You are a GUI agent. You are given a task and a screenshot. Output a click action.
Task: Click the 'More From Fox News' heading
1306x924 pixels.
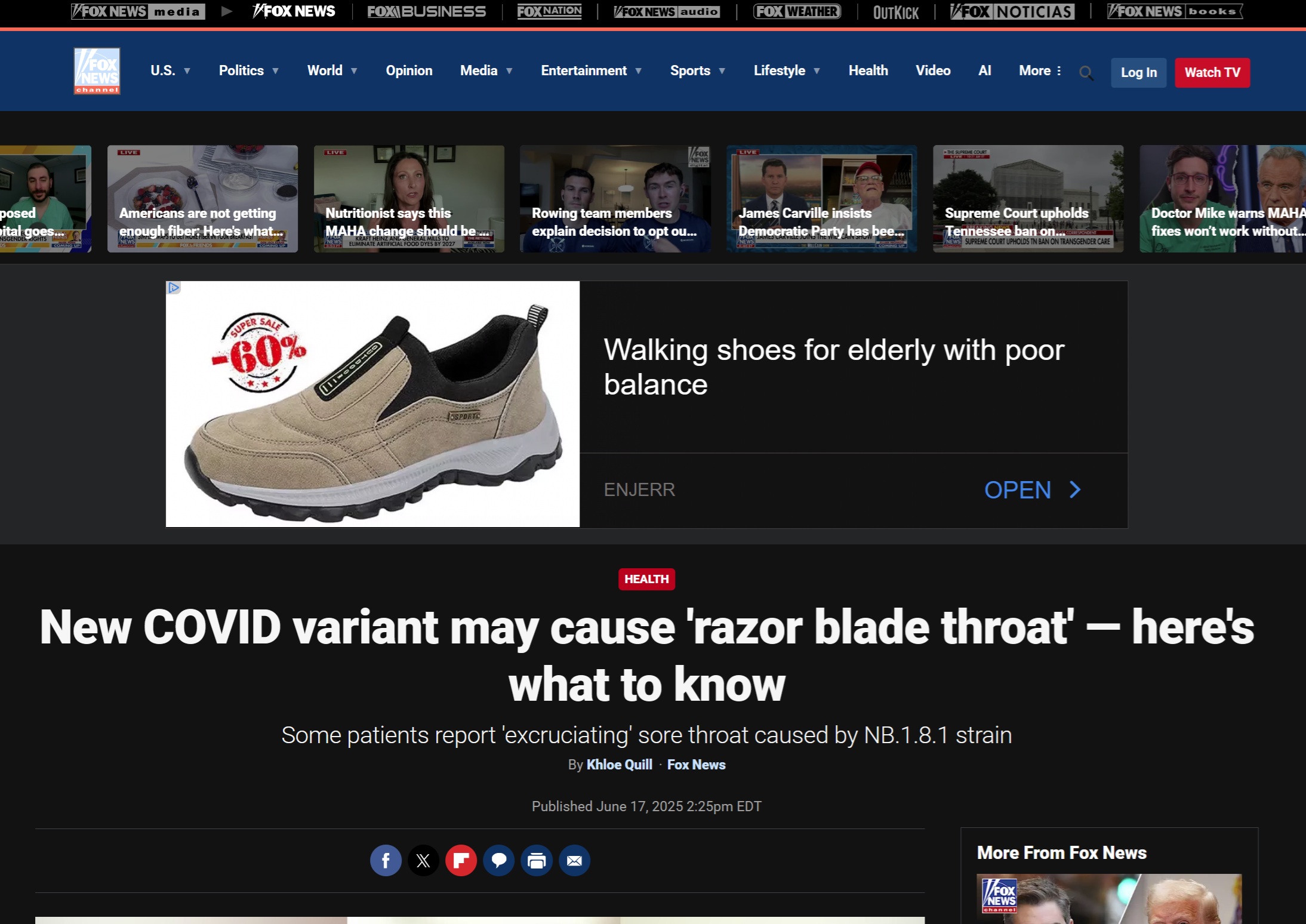point(1061,853)
